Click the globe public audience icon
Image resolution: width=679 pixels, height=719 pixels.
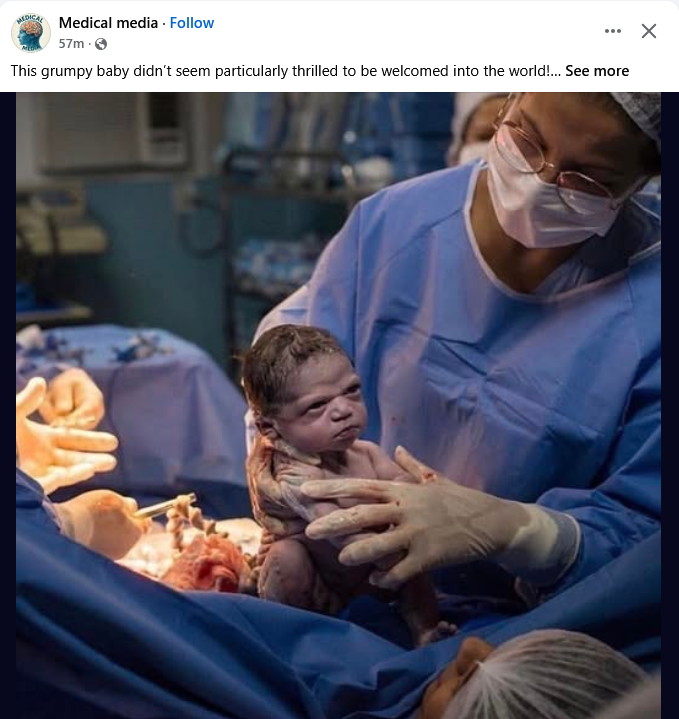(101, 44)
